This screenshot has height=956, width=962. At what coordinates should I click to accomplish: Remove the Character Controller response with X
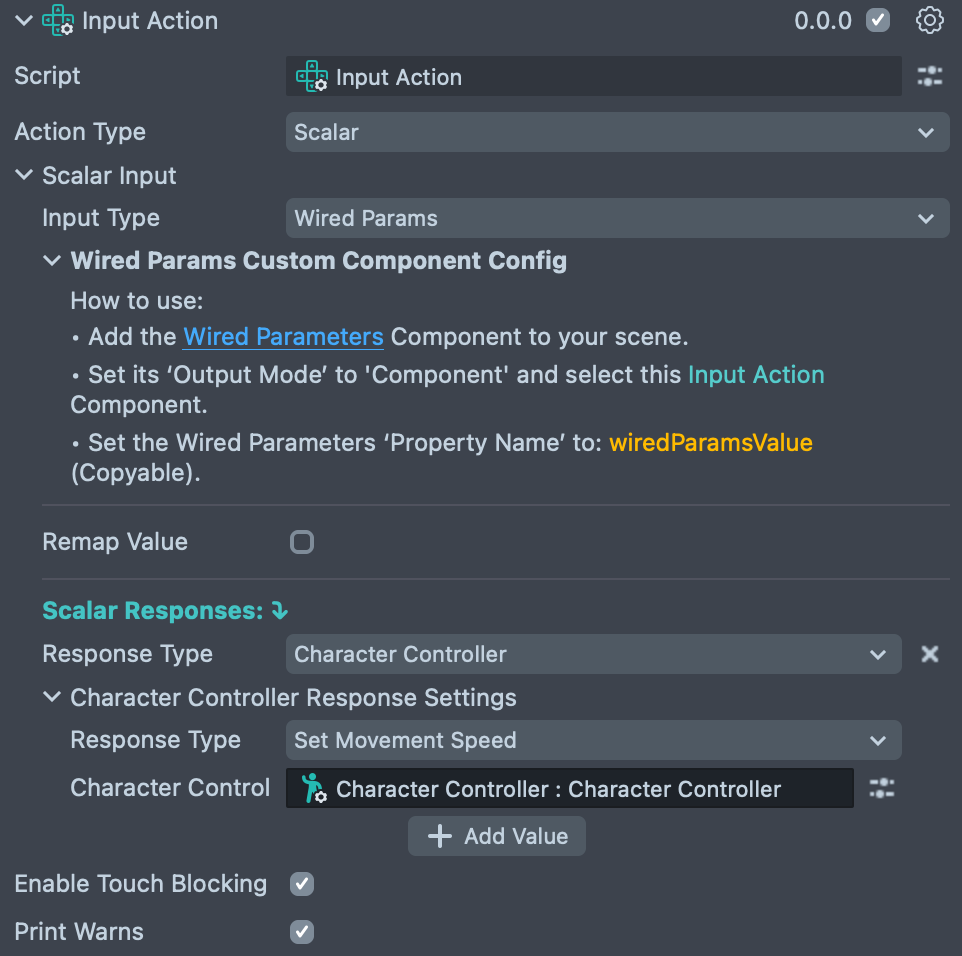click(x=930, y=654)
